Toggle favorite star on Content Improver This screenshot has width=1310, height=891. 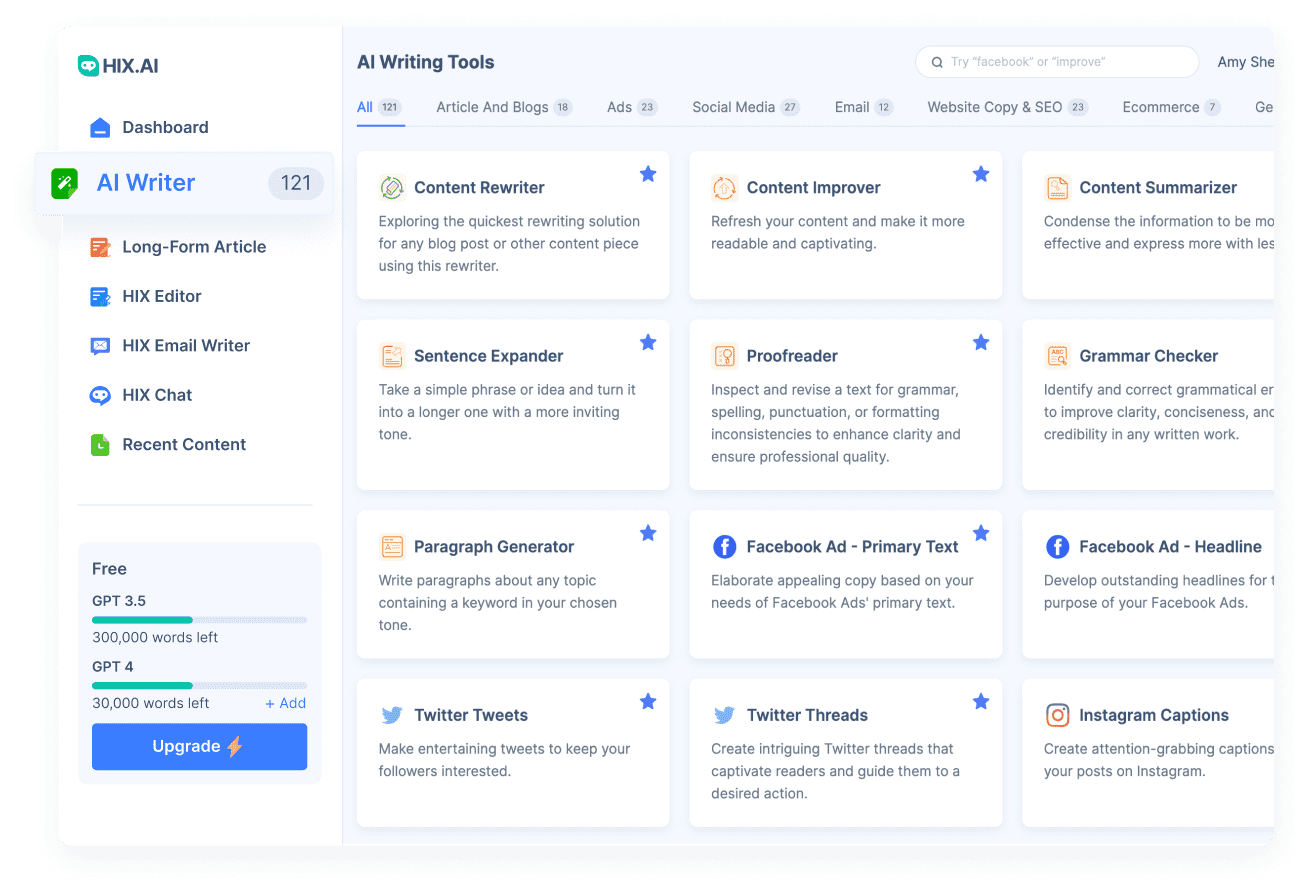click(981, 174)
